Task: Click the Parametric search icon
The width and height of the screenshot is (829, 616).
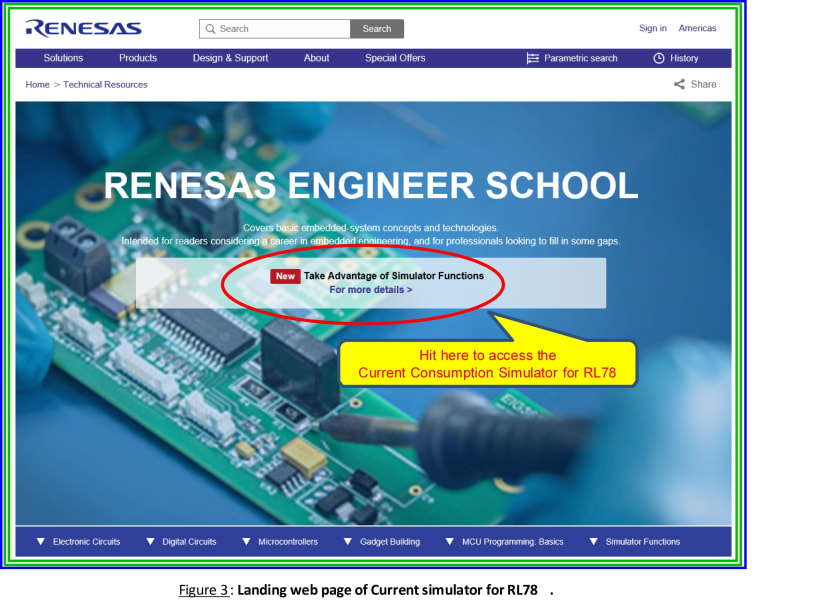Action: coord(532,58)
